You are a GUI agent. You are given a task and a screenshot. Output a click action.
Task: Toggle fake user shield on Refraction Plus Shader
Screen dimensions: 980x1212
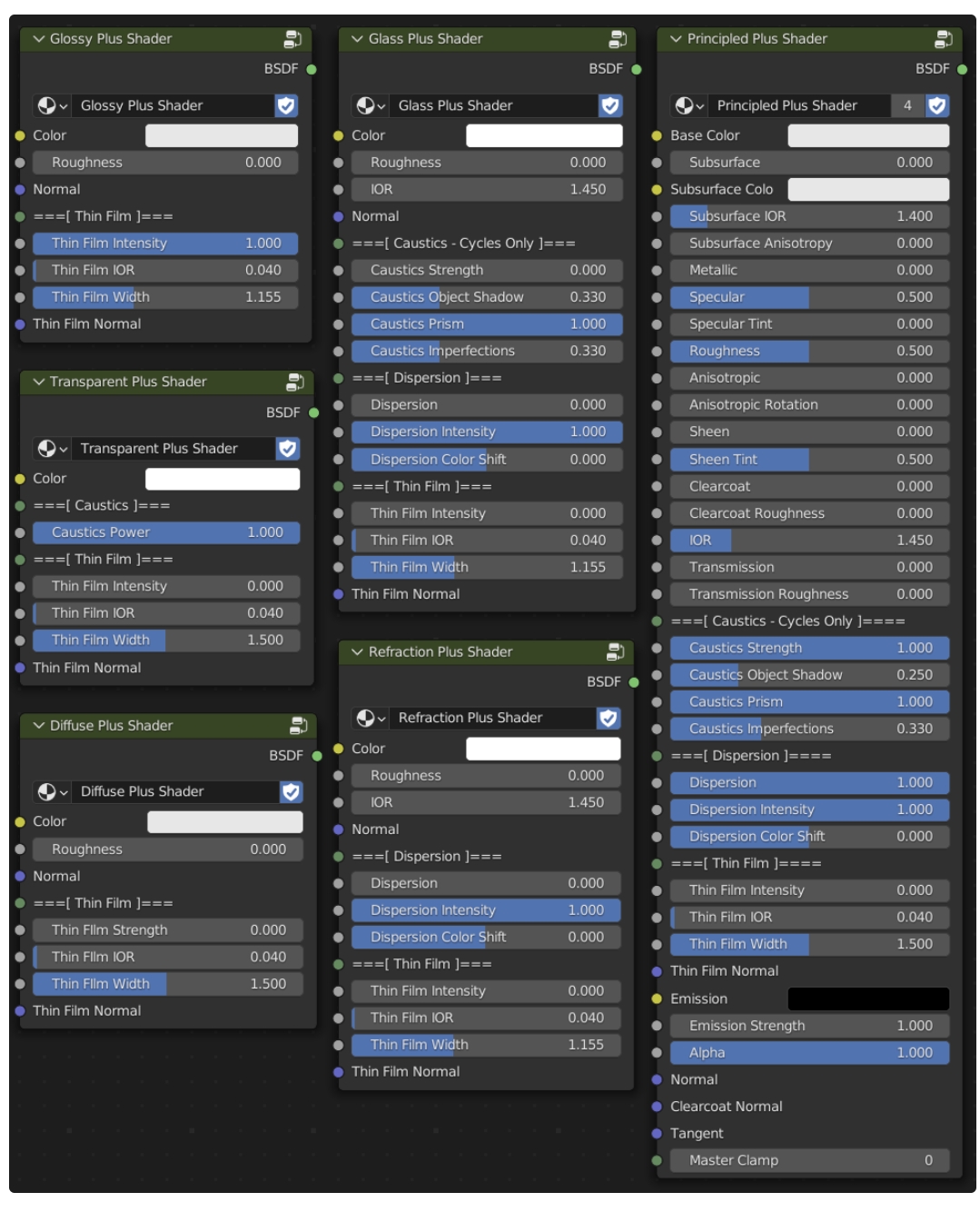pos(609,718)
